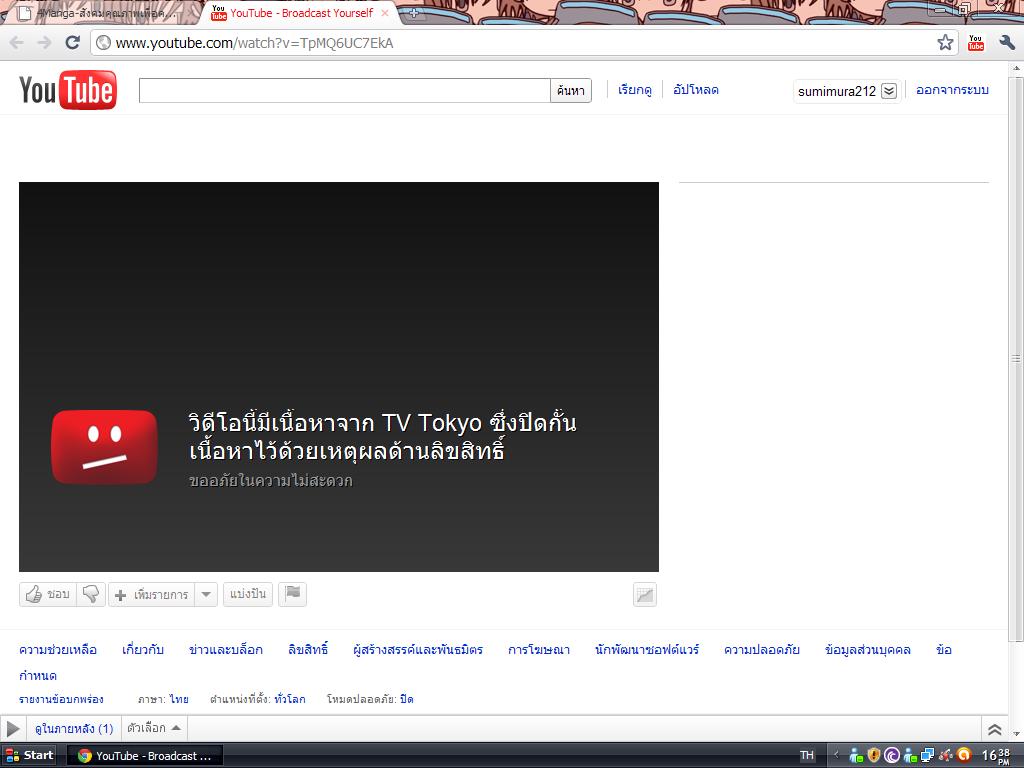Screen dimensions: 1024x768
Task: Click the play icon in bottom queue bar
Action: (12, 729)
